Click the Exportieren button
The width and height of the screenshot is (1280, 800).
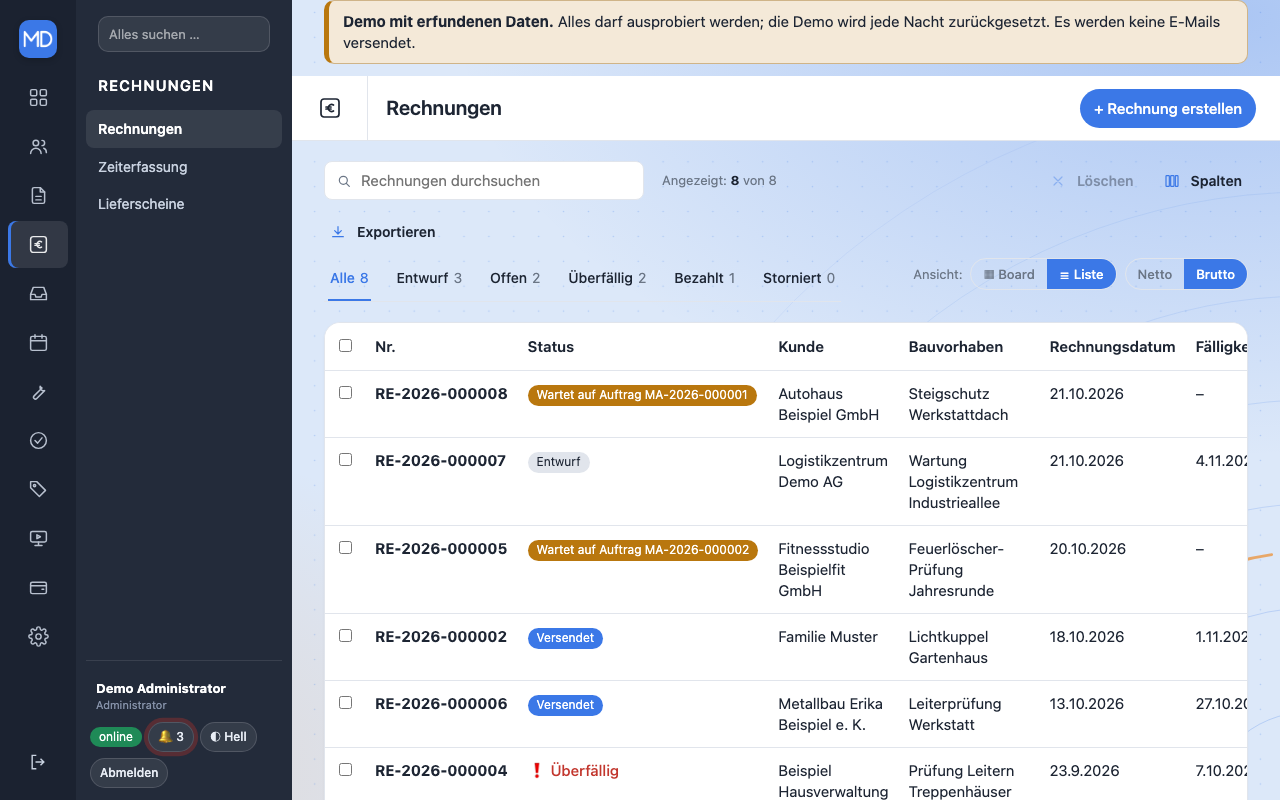[384, 232]
